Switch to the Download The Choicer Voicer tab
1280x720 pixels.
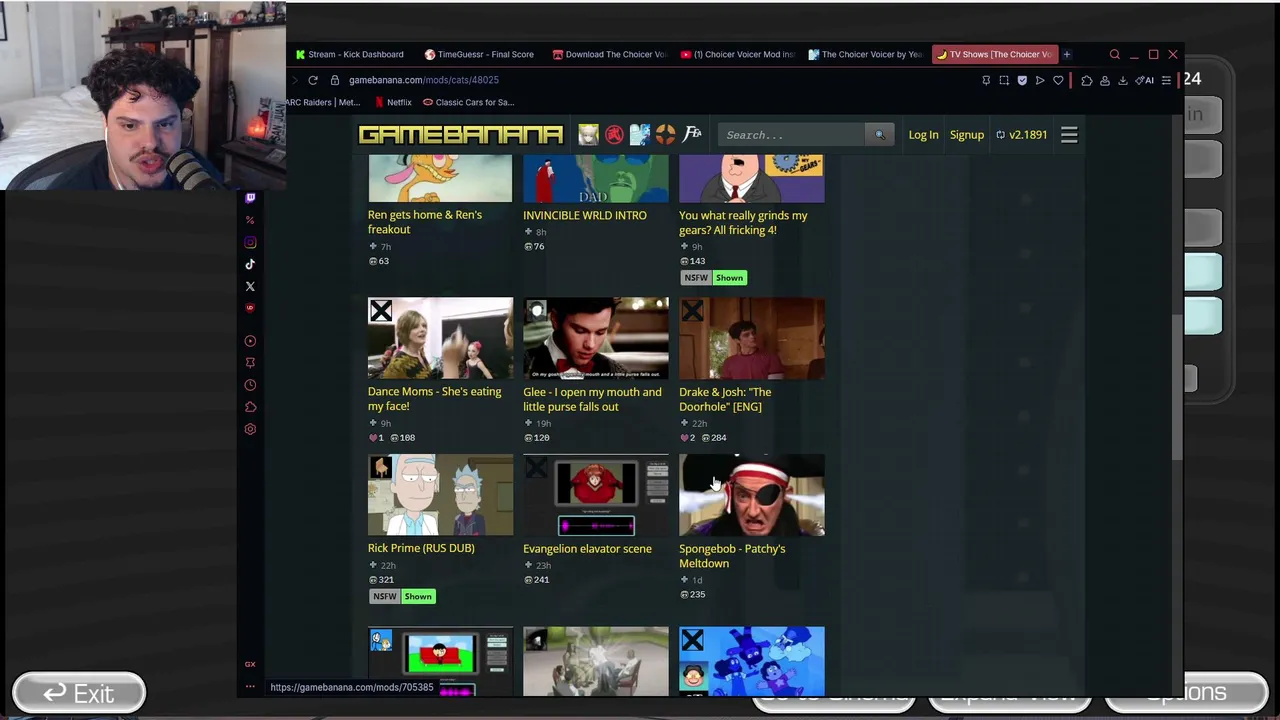click(x=608, y=54)
